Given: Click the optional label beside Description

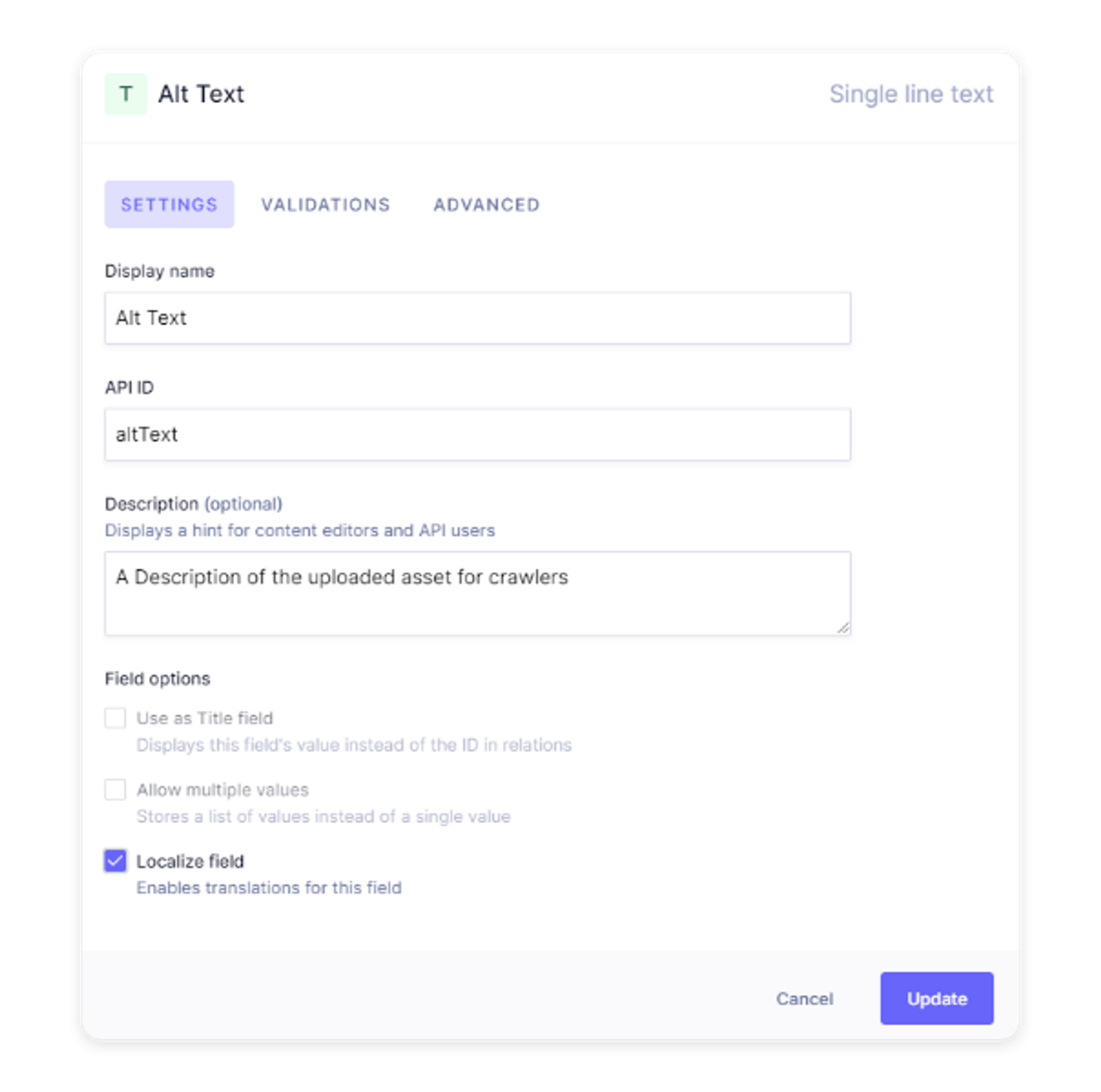Looking at the screenshot, I should [x=244, y=503].
